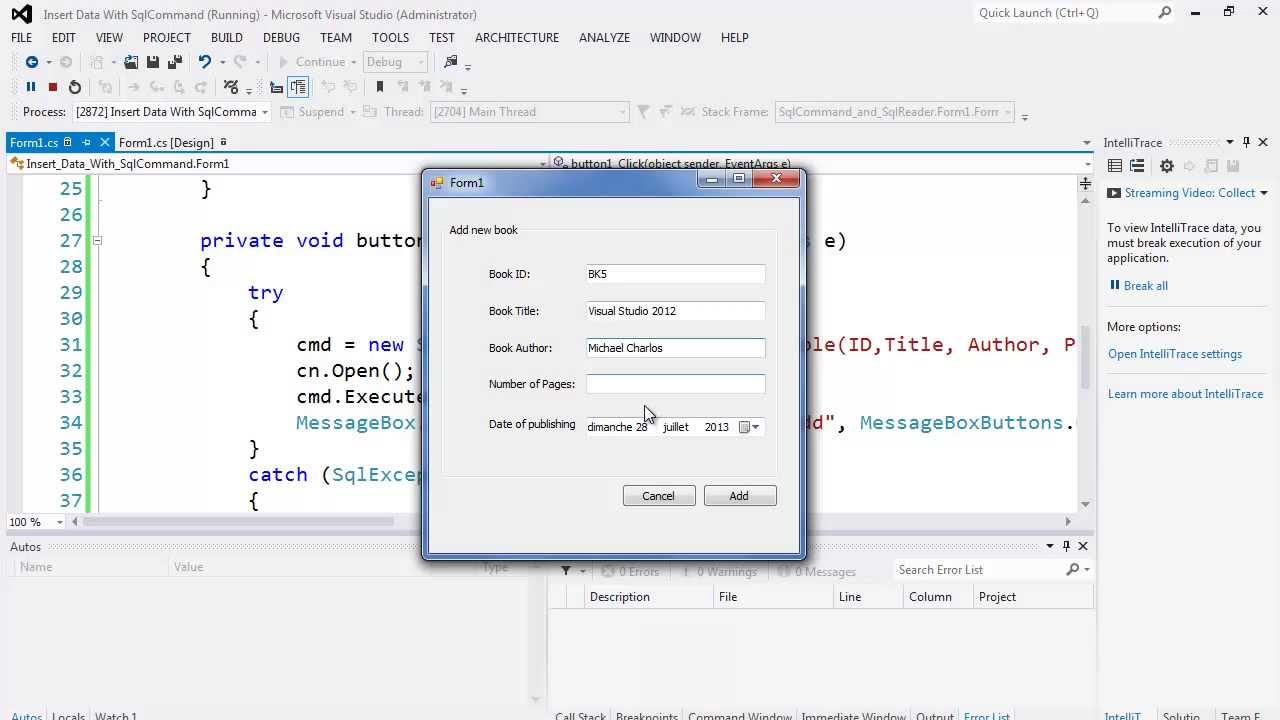Toggle the bookmark icon in the debug toolbar

click(x=380, y=87)
